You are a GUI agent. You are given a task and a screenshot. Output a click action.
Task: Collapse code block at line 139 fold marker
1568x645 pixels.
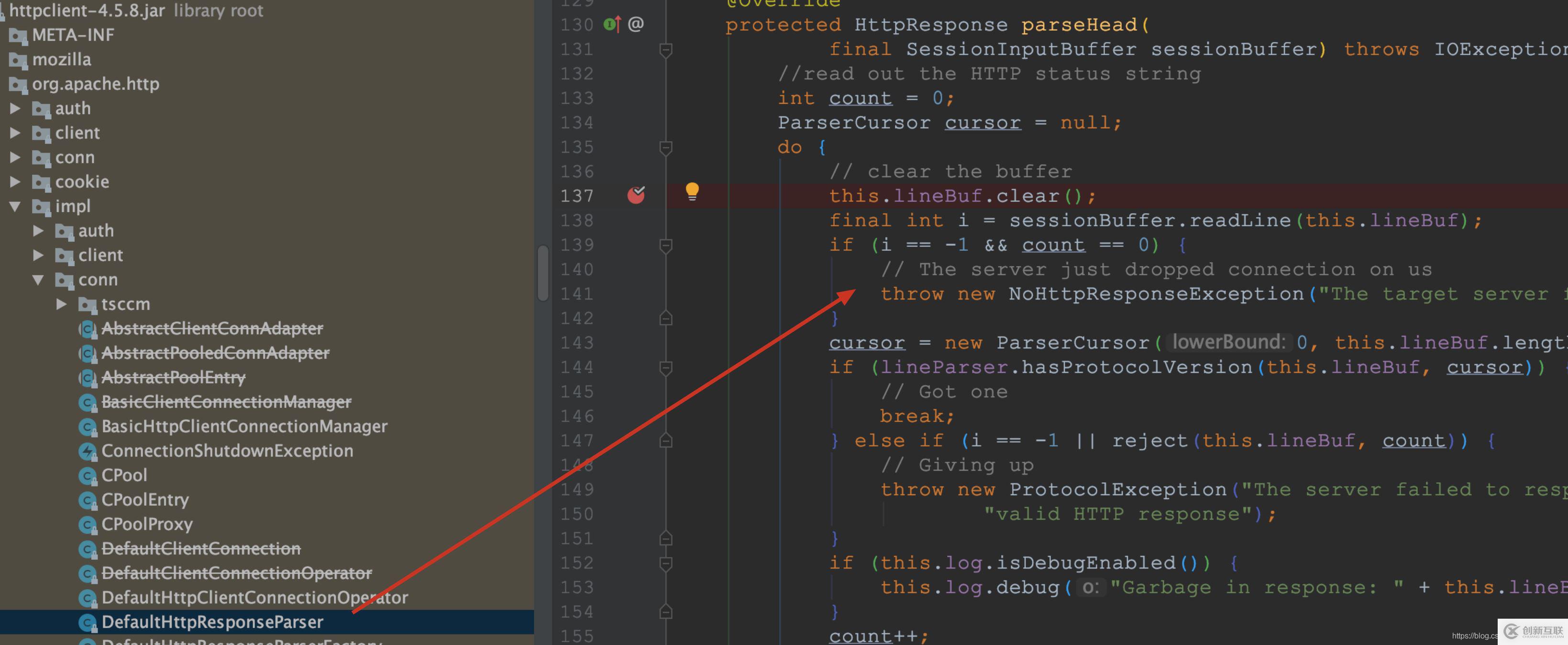tap(666, 245)
